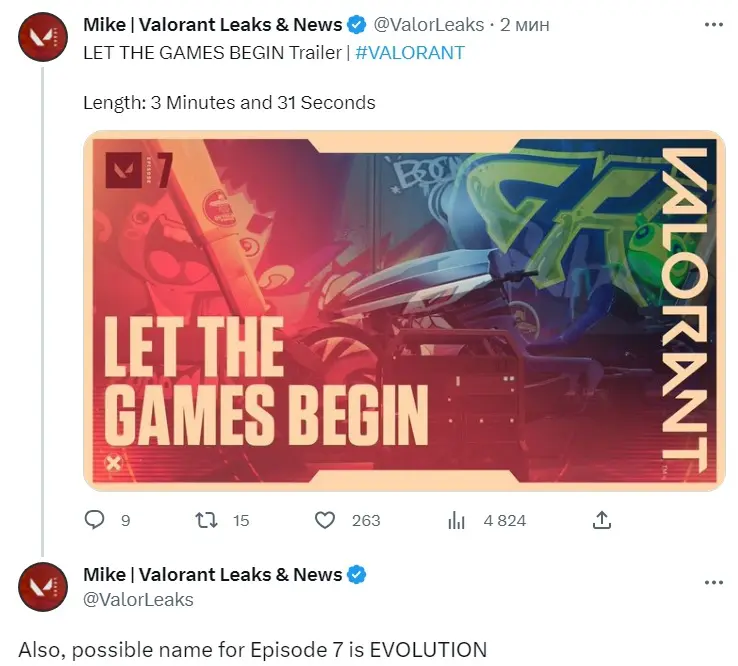Open the Let The Games Begin image
Image resolution: width=738 pixels, height=666 pixels.
(x=404, y=311)
